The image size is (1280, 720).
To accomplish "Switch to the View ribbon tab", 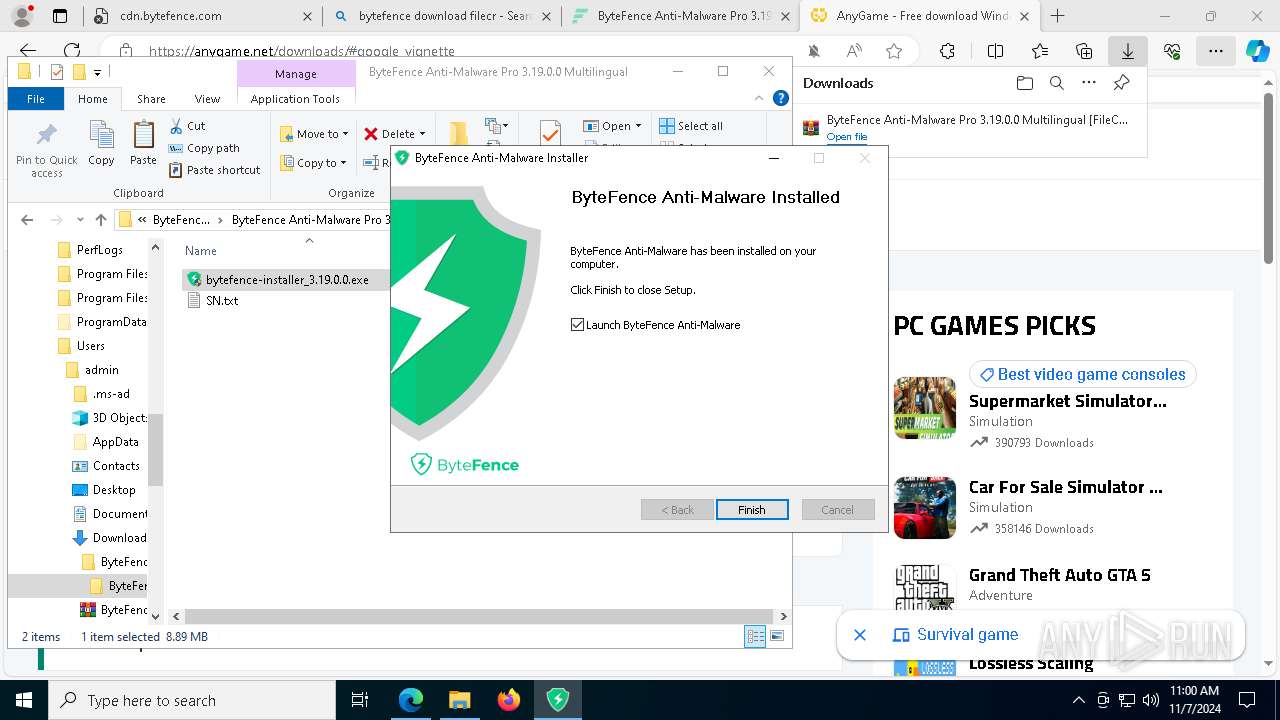I will click(207, 99).
